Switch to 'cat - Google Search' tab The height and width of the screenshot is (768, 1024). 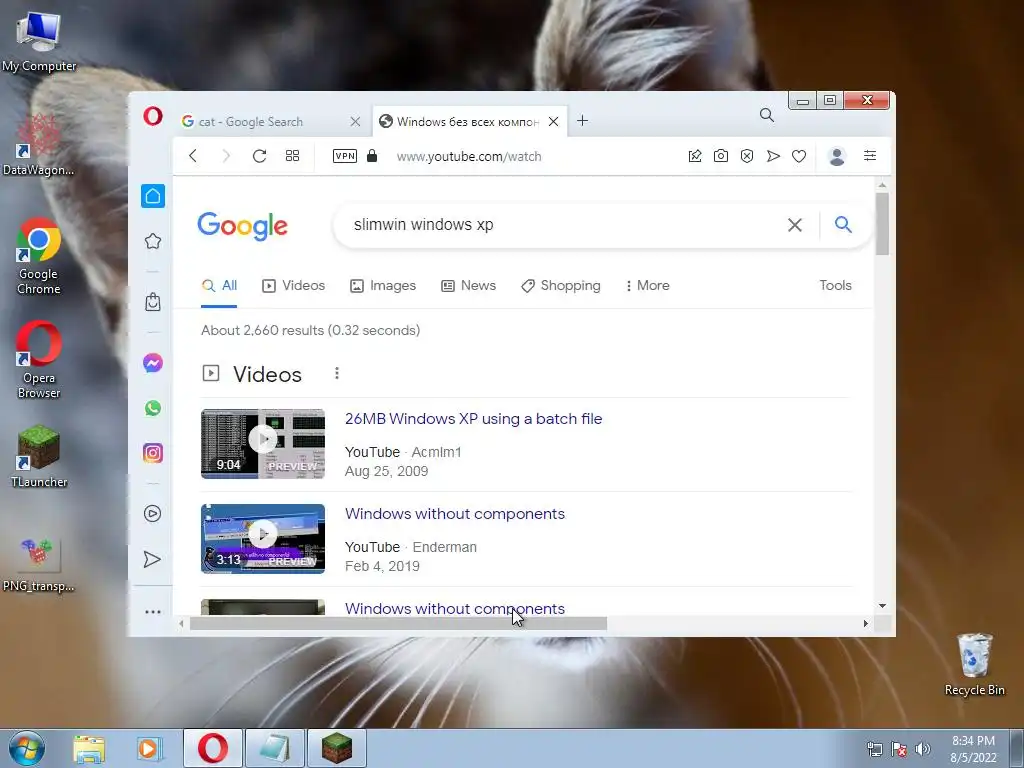(270, 121)
